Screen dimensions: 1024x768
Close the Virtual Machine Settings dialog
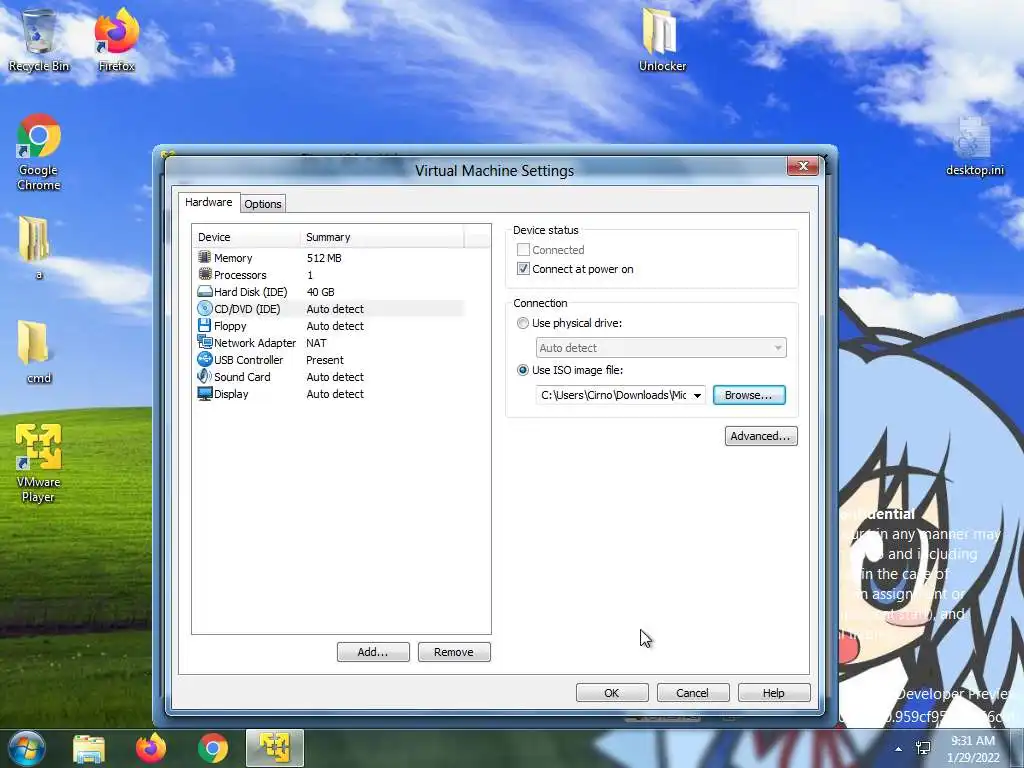tap(803, 166)
